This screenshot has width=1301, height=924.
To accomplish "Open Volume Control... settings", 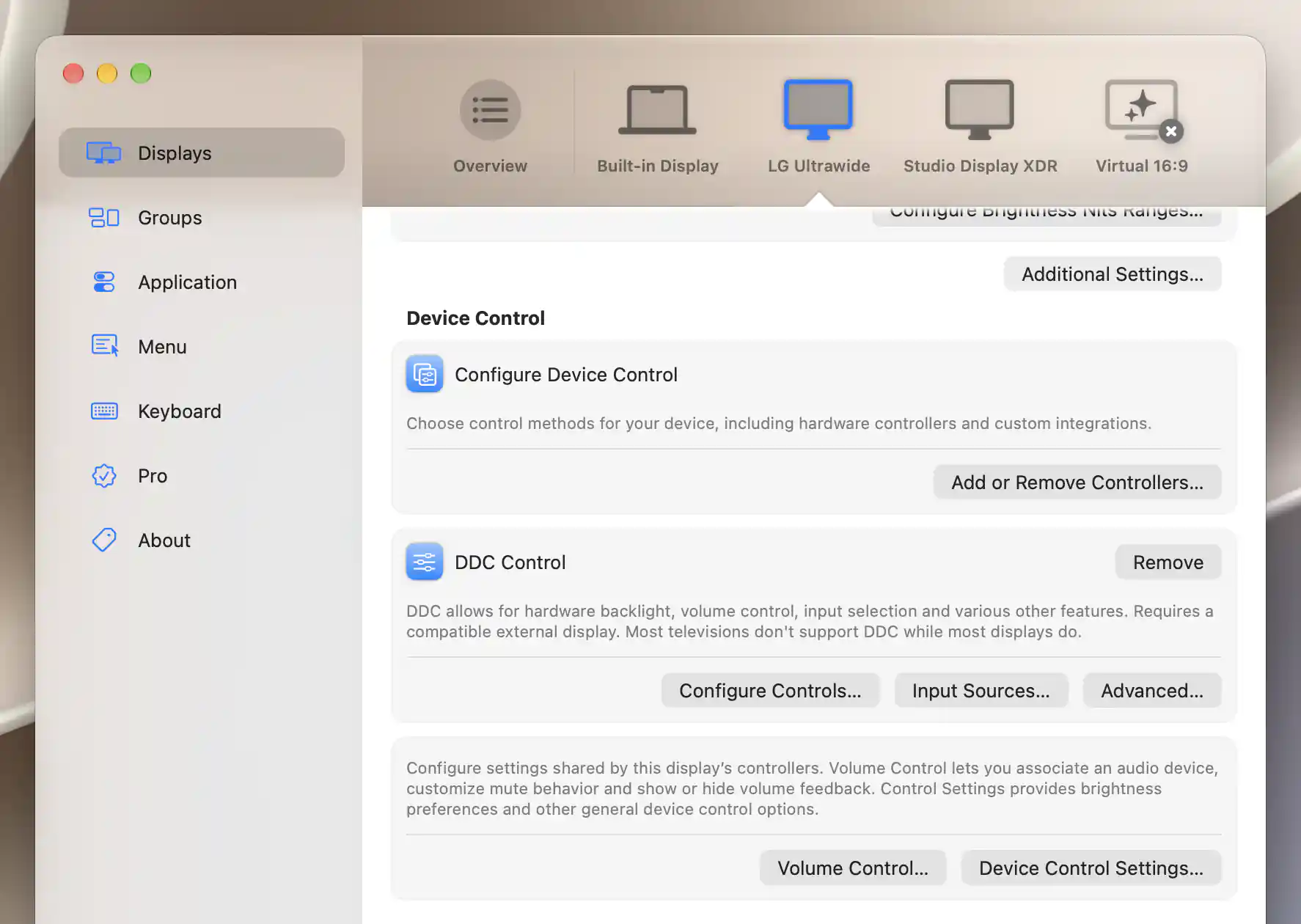I will 853,868.
